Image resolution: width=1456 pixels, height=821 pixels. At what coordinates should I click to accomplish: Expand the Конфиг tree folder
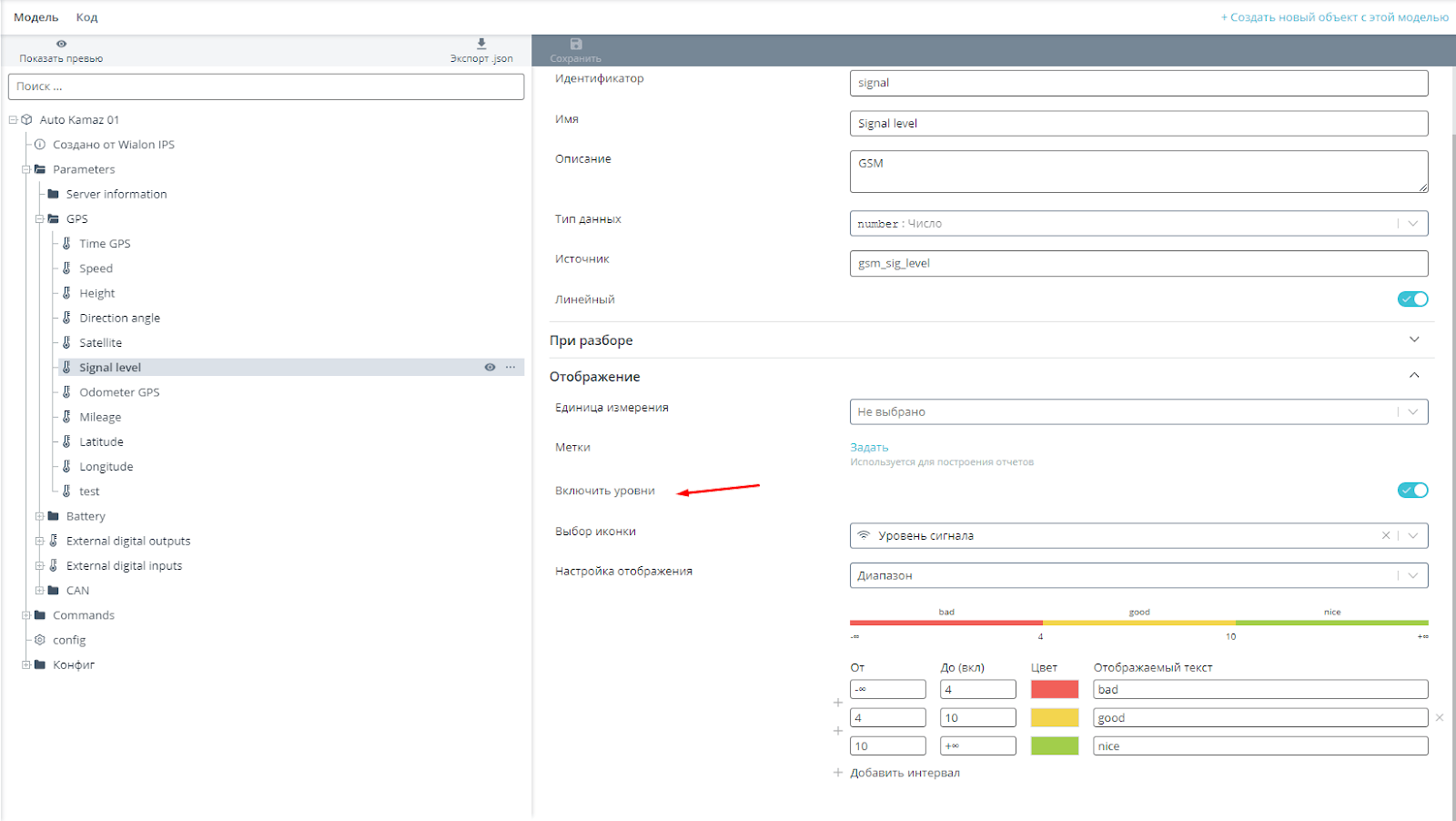tap(26, 664)
